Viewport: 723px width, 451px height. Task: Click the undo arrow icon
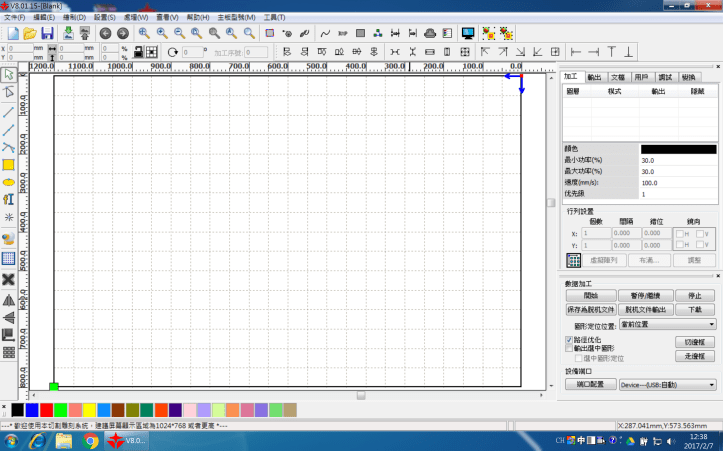(x=106, y=33)
